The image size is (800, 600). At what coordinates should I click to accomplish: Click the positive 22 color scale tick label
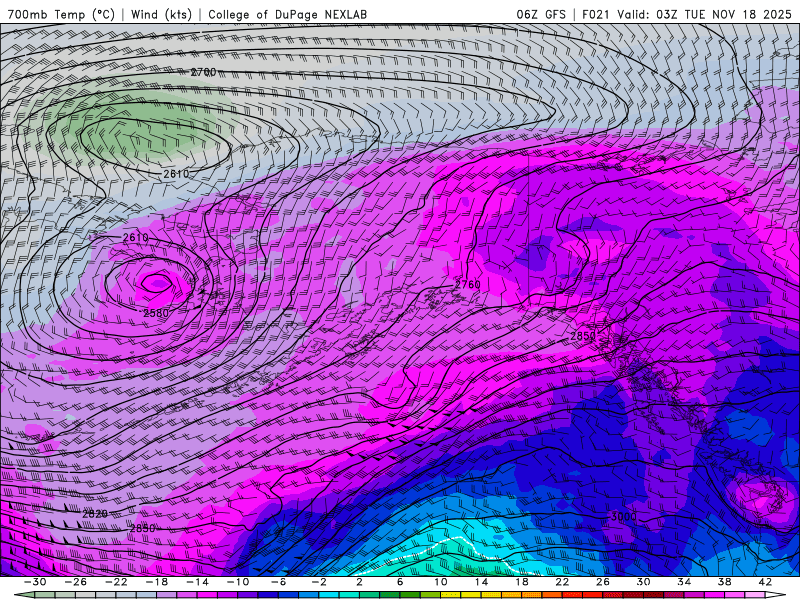click(562, 582)
